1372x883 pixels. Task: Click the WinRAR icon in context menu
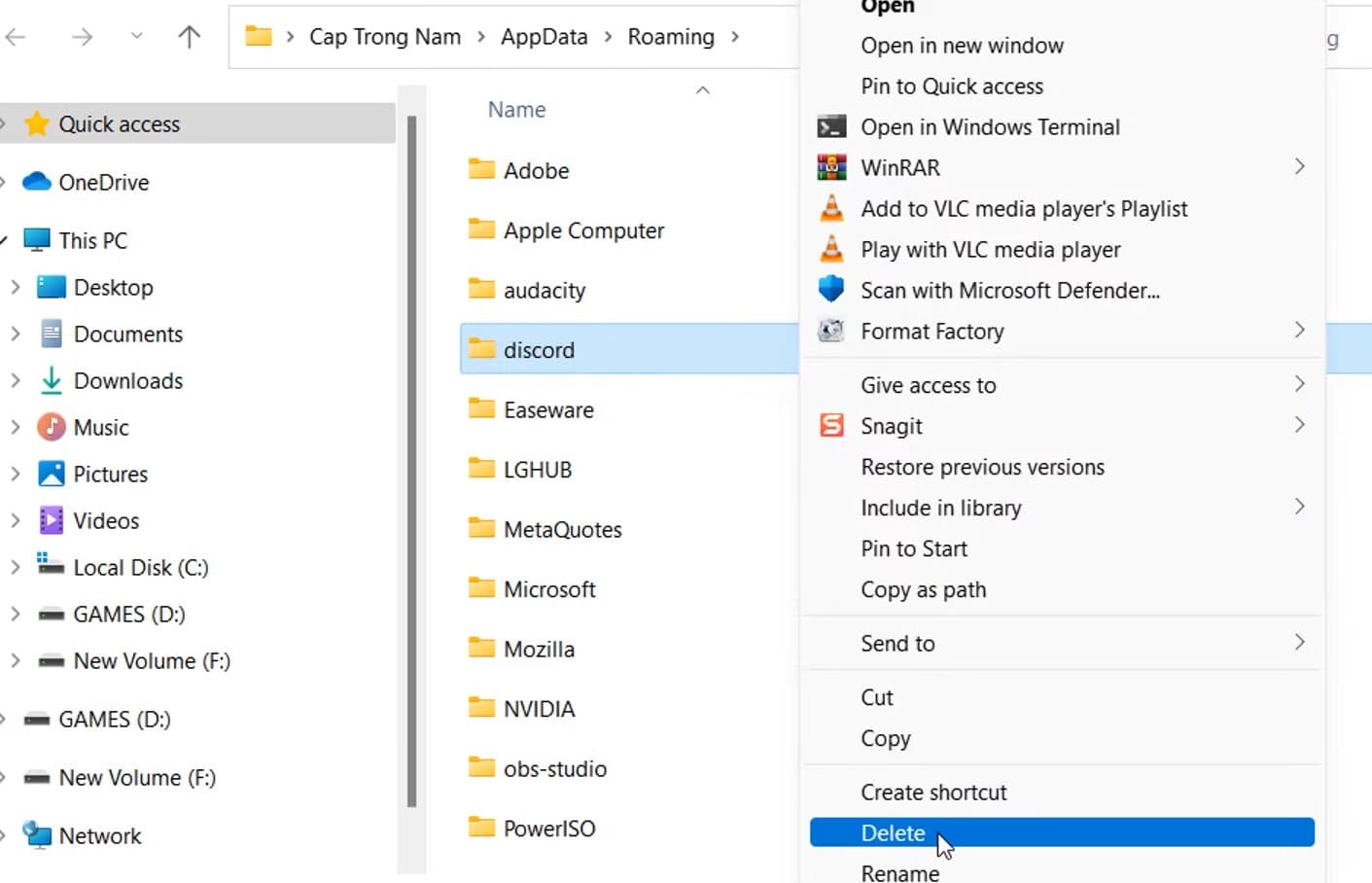pyautogui.click(x=831, y=167)
